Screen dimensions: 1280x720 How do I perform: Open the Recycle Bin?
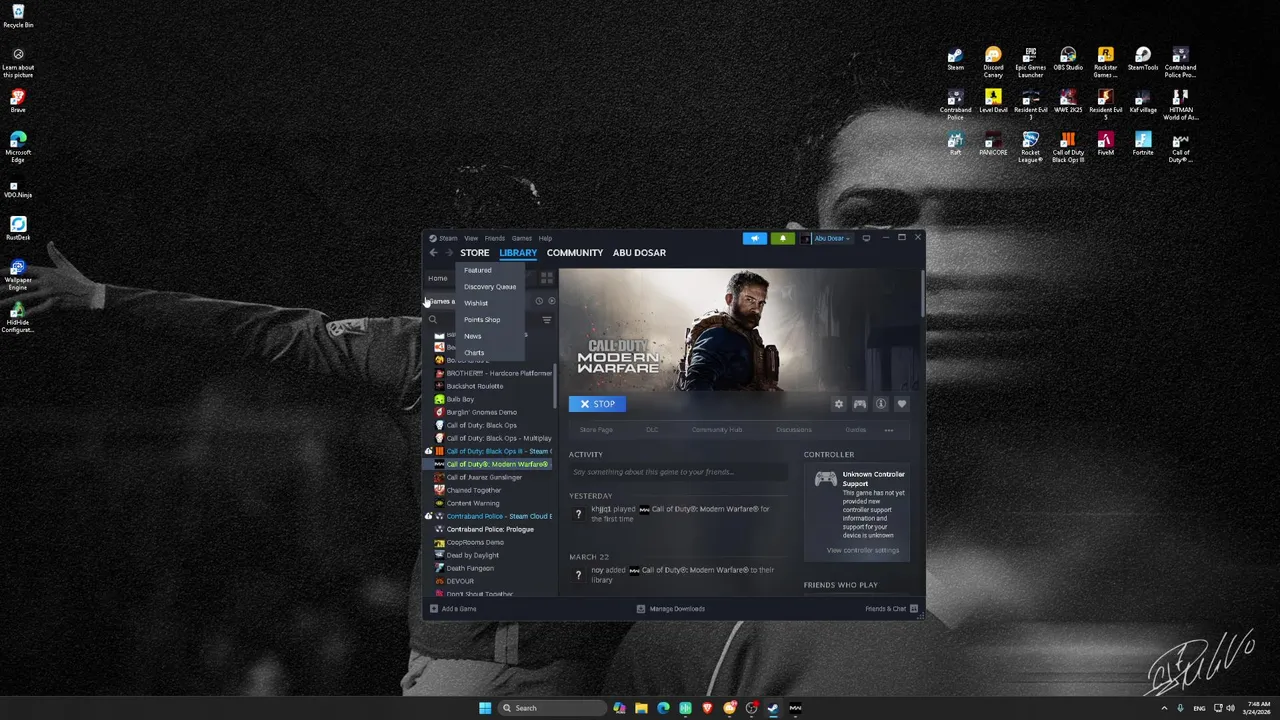point(18,16)
